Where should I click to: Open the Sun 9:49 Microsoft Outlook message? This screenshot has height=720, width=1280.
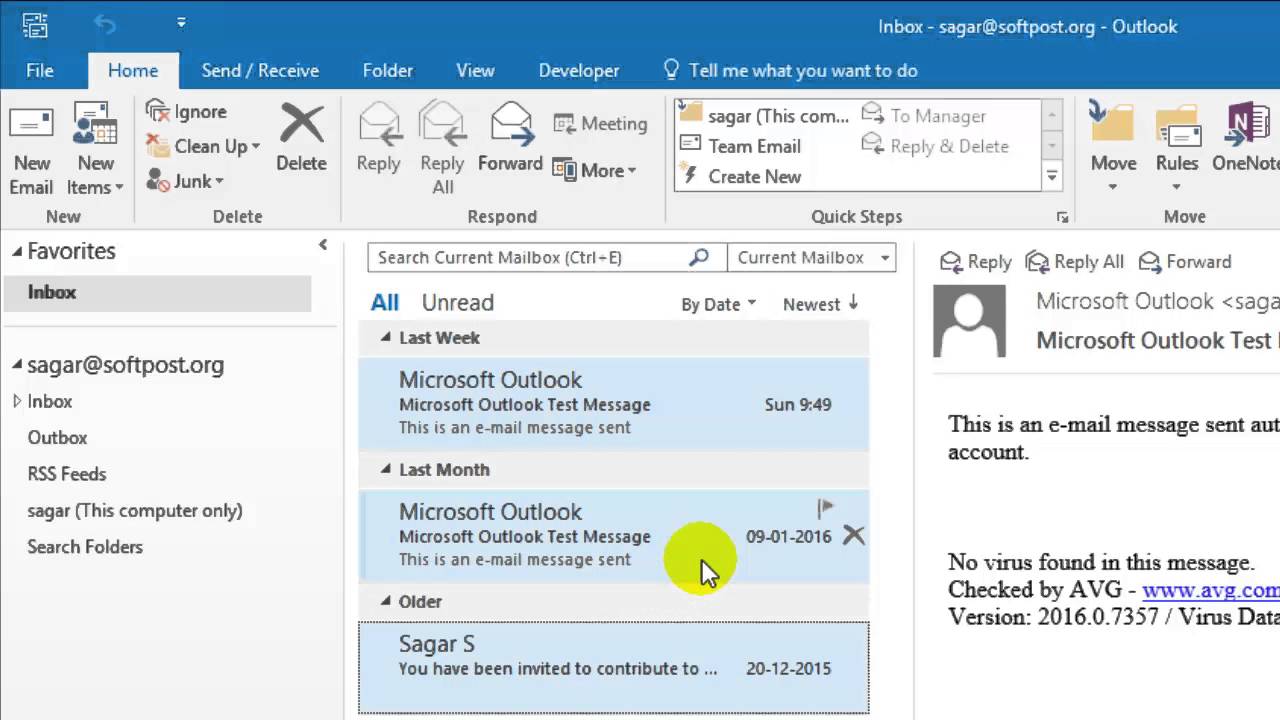pos(614,403)
